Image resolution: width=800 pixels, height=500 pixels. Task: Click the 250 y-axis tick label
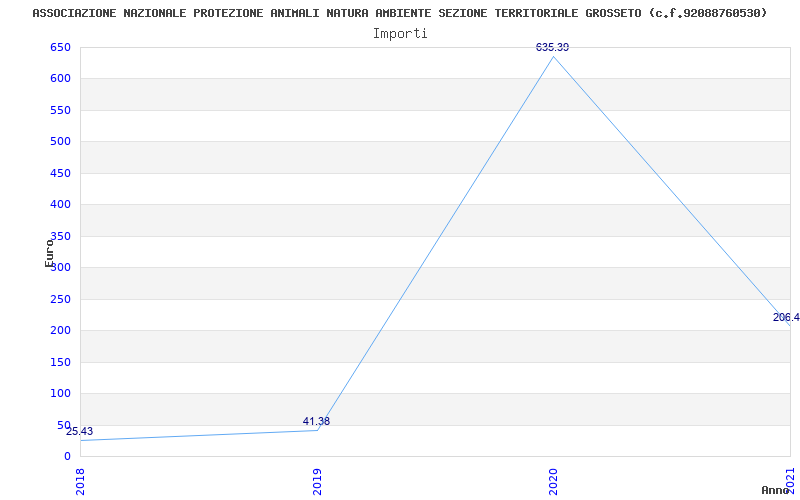pos(60,299)
